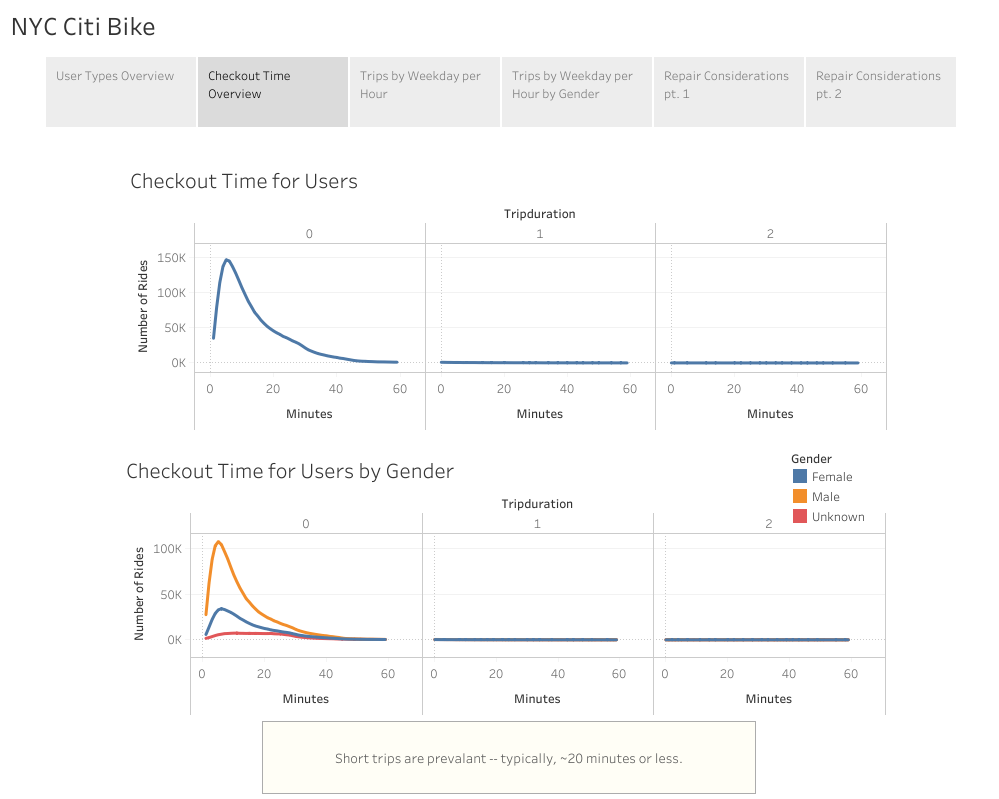
Task: Switch to Trips by Weekday per Hour tab
Action: point(425,92)
